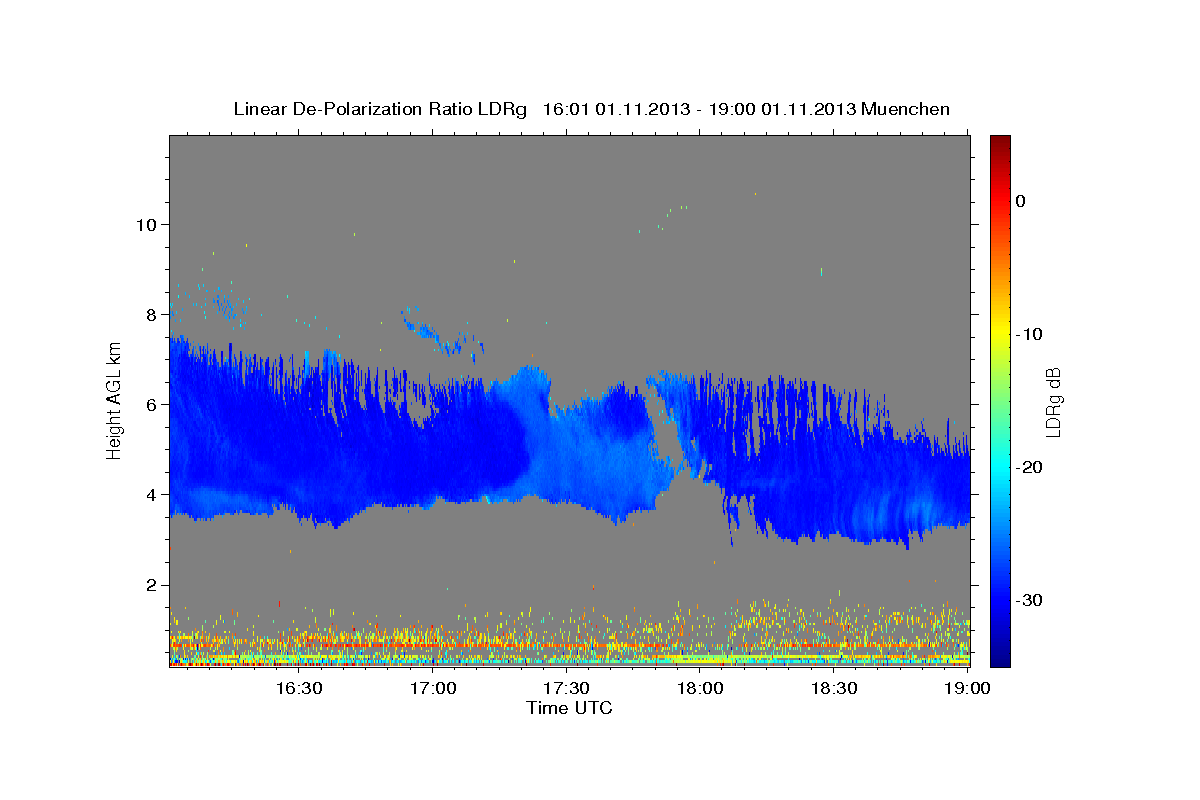Image resolution: width=1200 pixels, height=800 pixels.
Task: Click the height tick label 10
Action: pyautogui.click(x=145, y=224)
